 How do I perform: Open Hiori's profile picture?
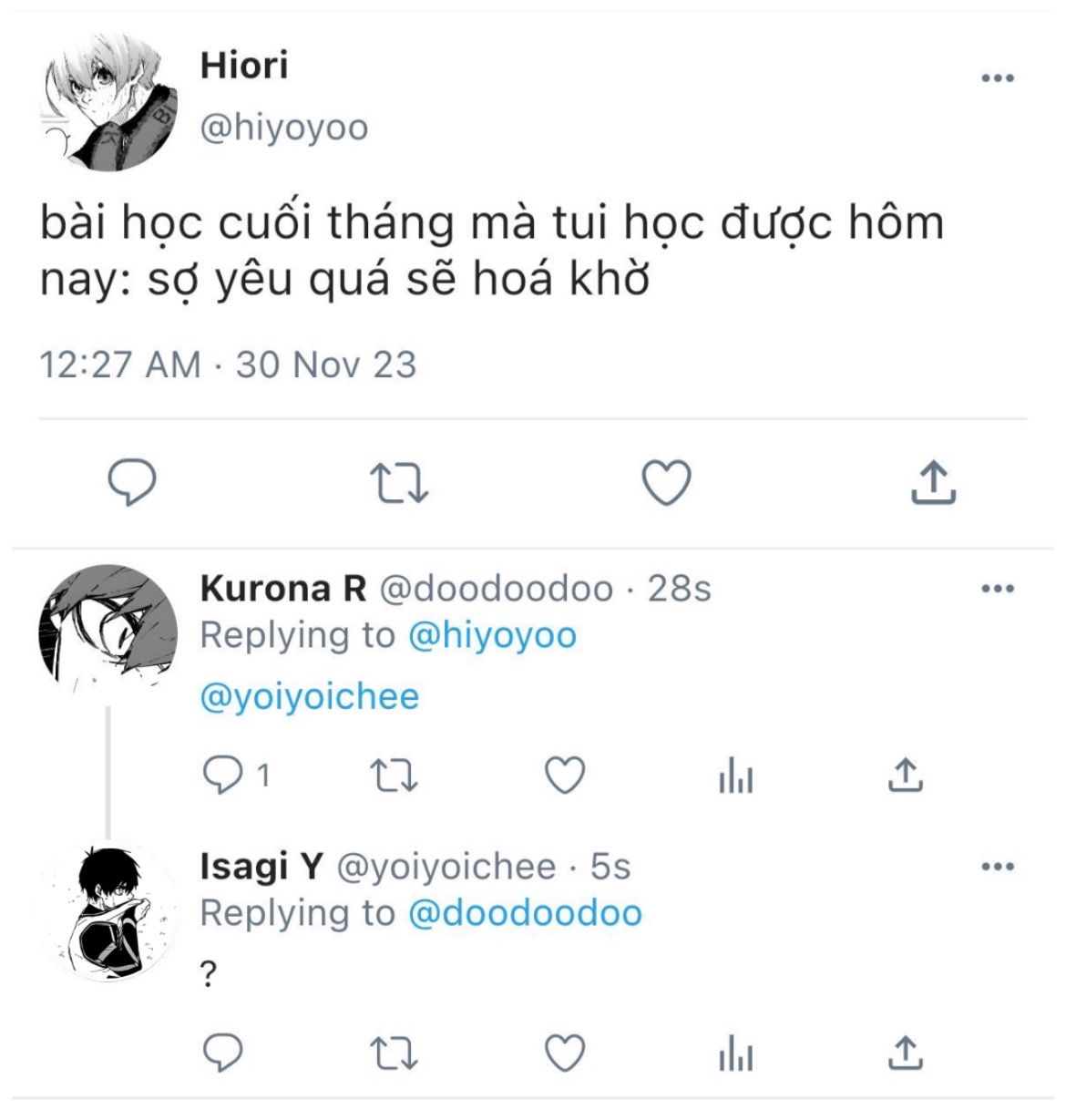[x=110, y=102]
